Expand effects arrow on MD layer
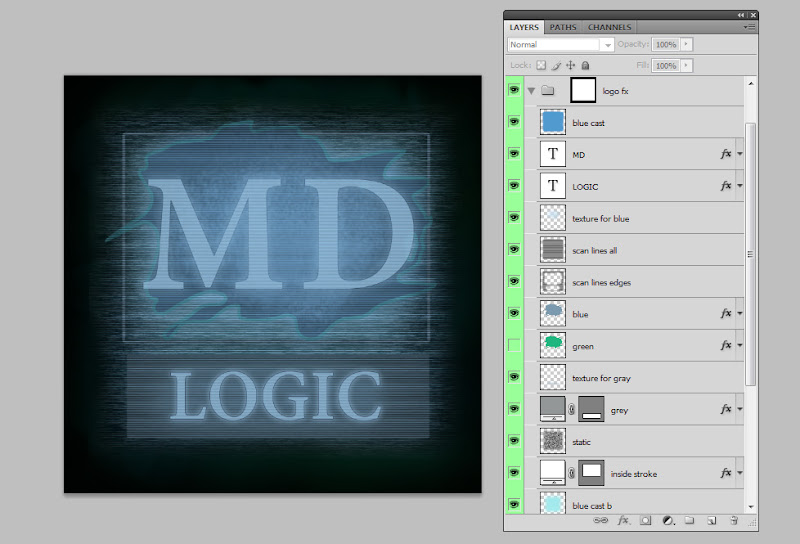 739,154
